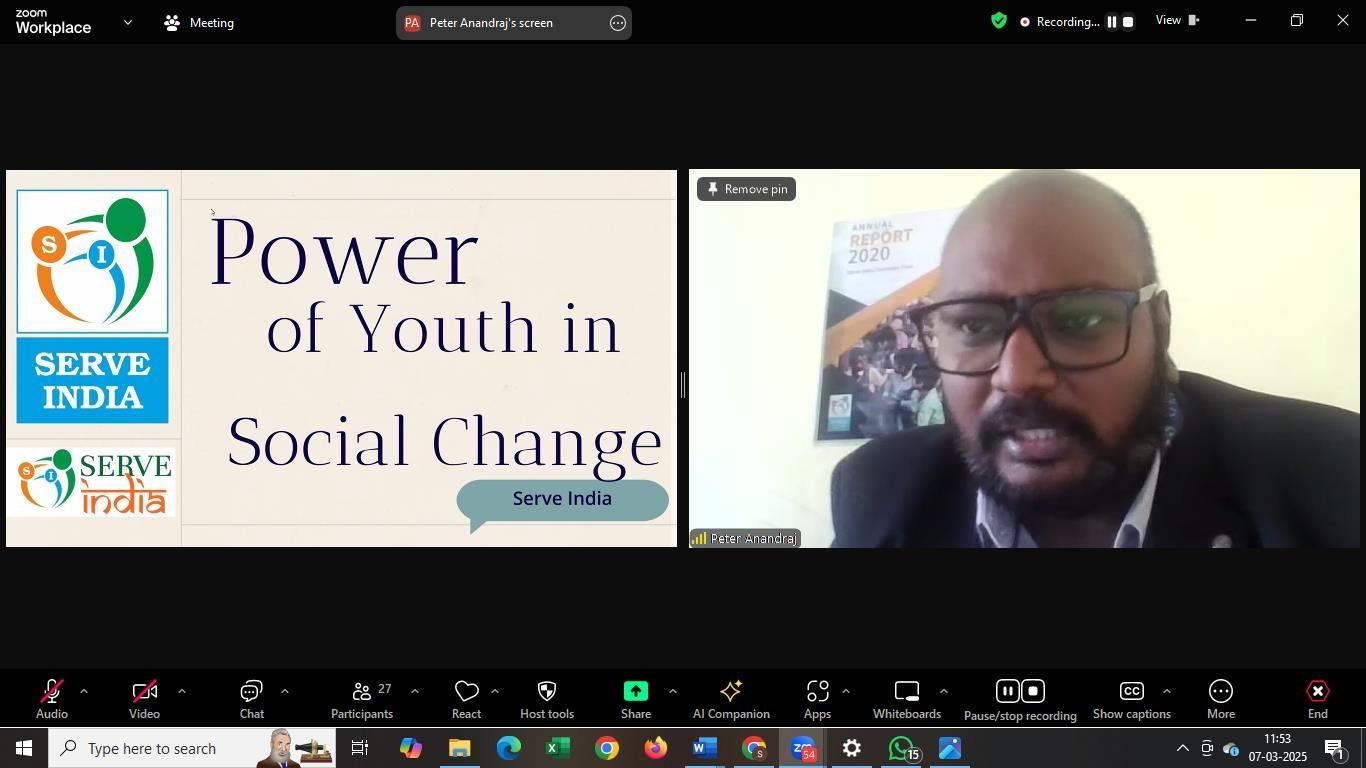The height and width of the screenshot is (768, 1366).
Task: Click Recording indicator text
Action: [1068, 22]
